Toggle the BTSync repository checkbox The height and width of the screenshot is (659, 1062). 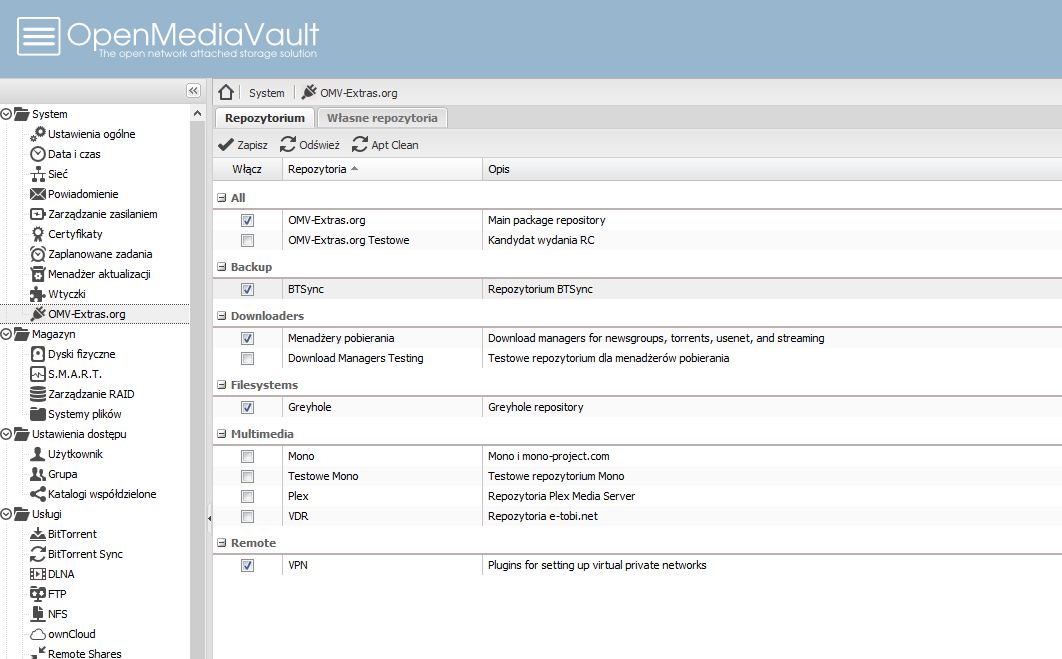click(247, 289)
